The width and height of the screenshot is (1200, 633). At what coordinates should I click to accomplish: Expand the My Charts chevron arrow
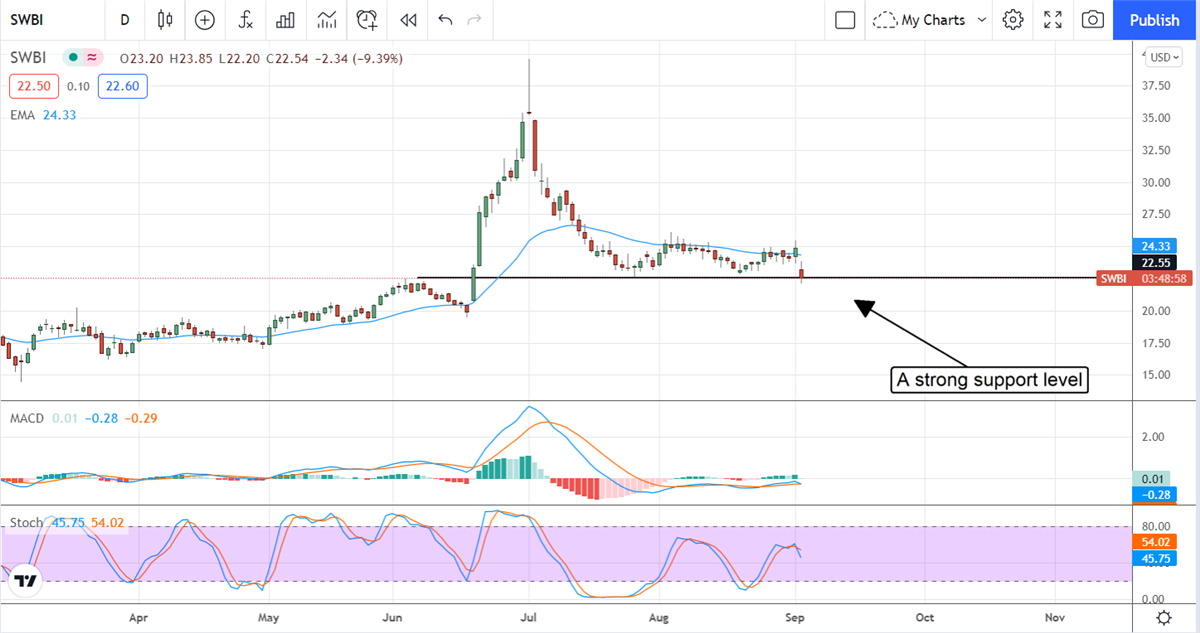coord(981,19)
